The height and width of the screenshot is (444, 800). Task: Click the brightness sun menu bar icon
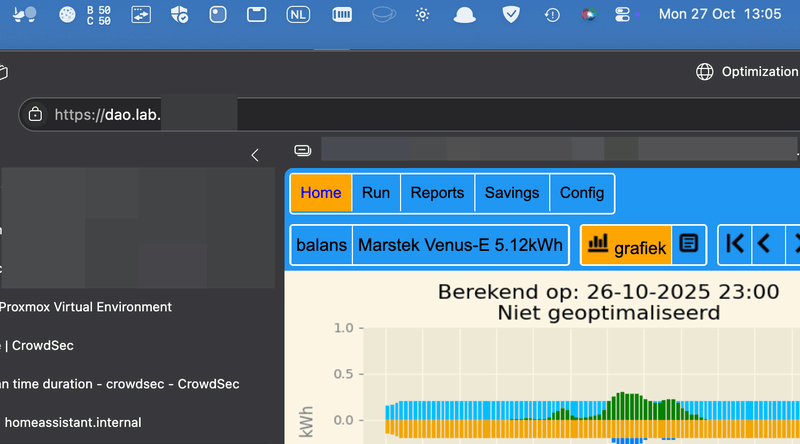(422, 15)
